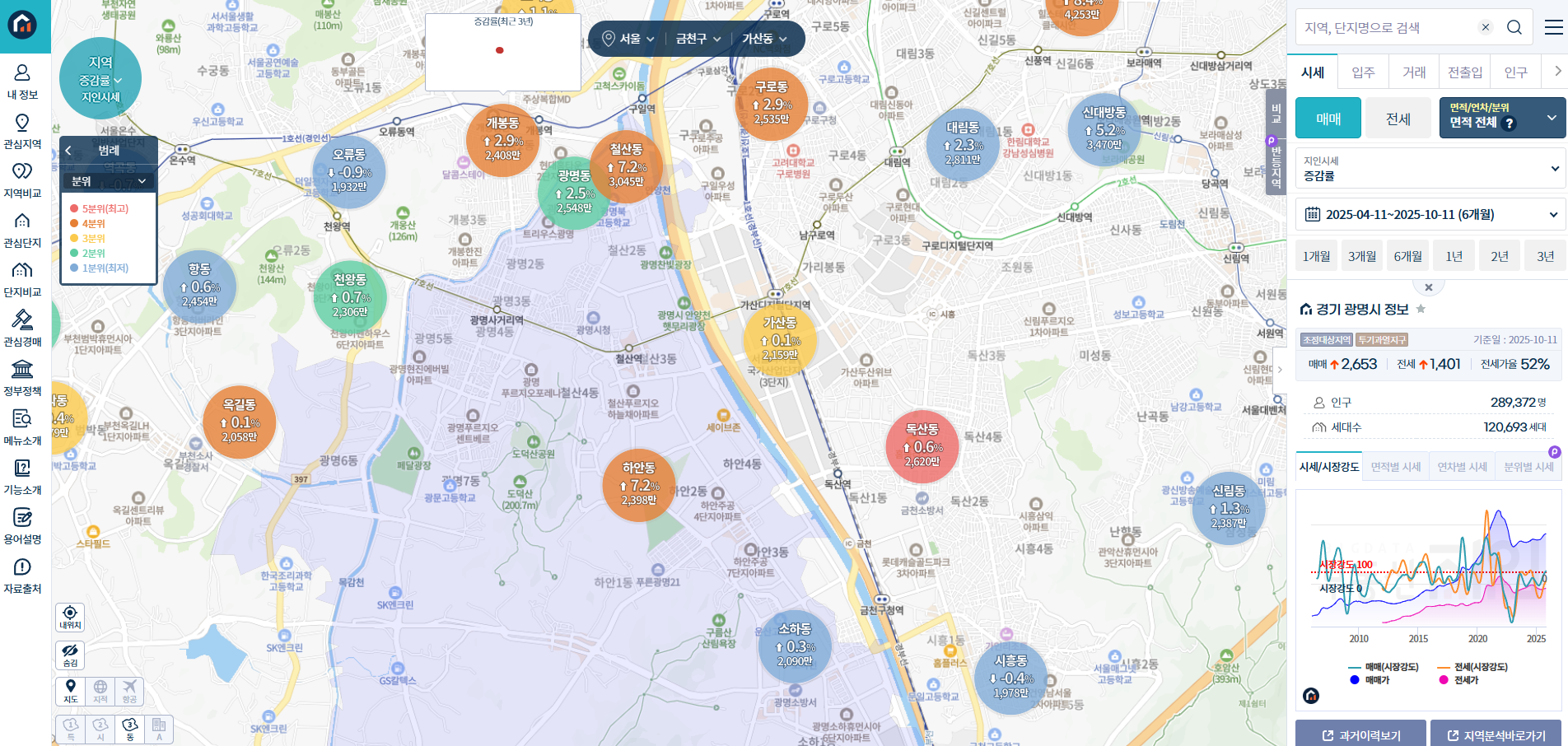Open 단지비교 icon in sidebar
Viewport: 1568px width, 746px height.
click(22, 270)
